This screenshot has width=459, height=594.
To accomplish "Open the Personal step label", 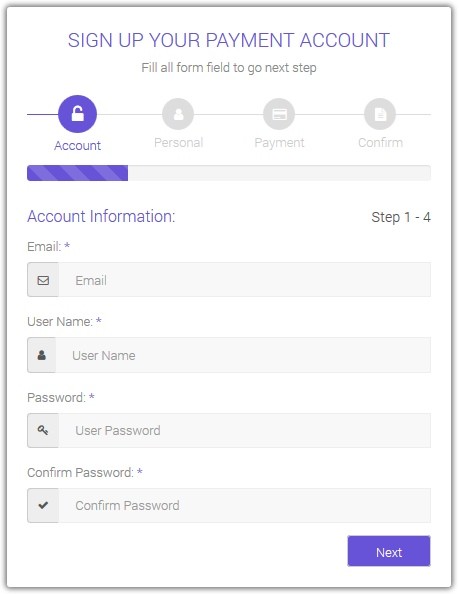I will (x=178, y=142).
